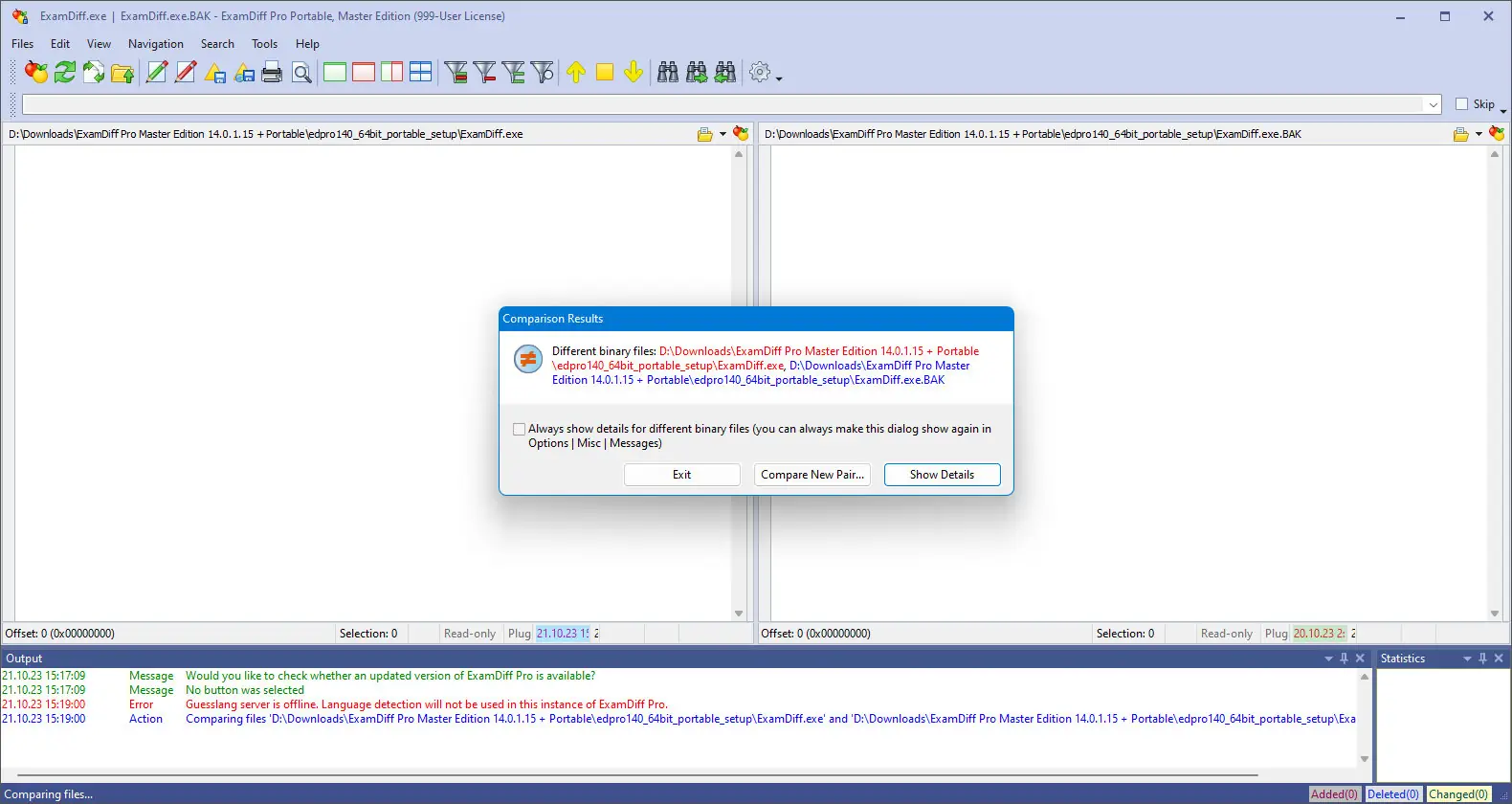Open right pane folder history dropdown arrow
Screen dimensions: 1512x804
(1479, 134)
